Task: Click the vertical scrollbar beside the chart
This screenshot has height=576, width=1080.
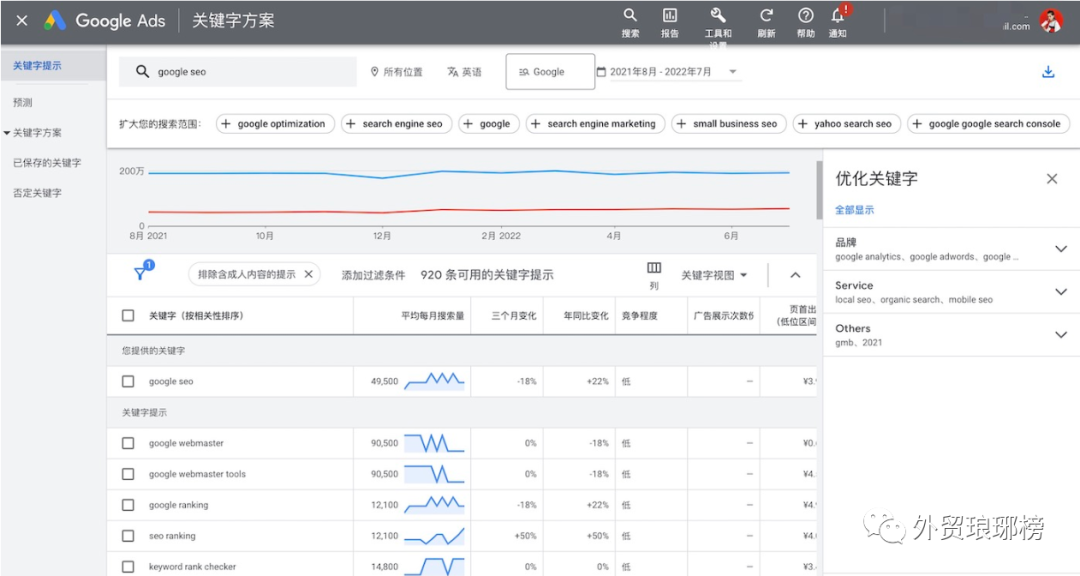Action: pyautogui.click(x=819, y=191)
